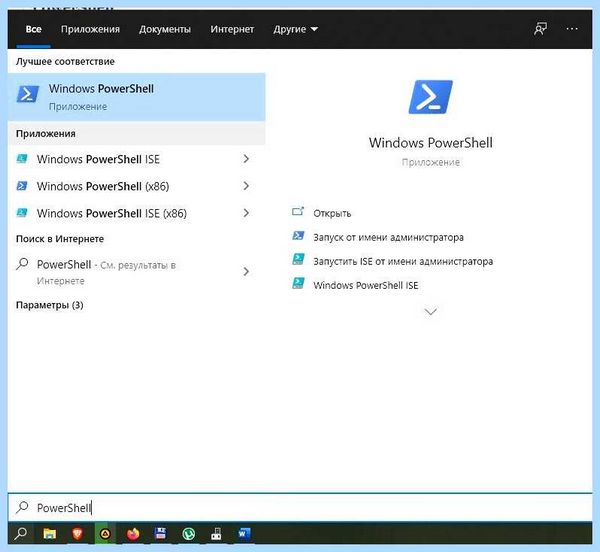Screen dimensions: 600x552
Task: Click Открыть to open PowerShell
Action: pos(332,213)
